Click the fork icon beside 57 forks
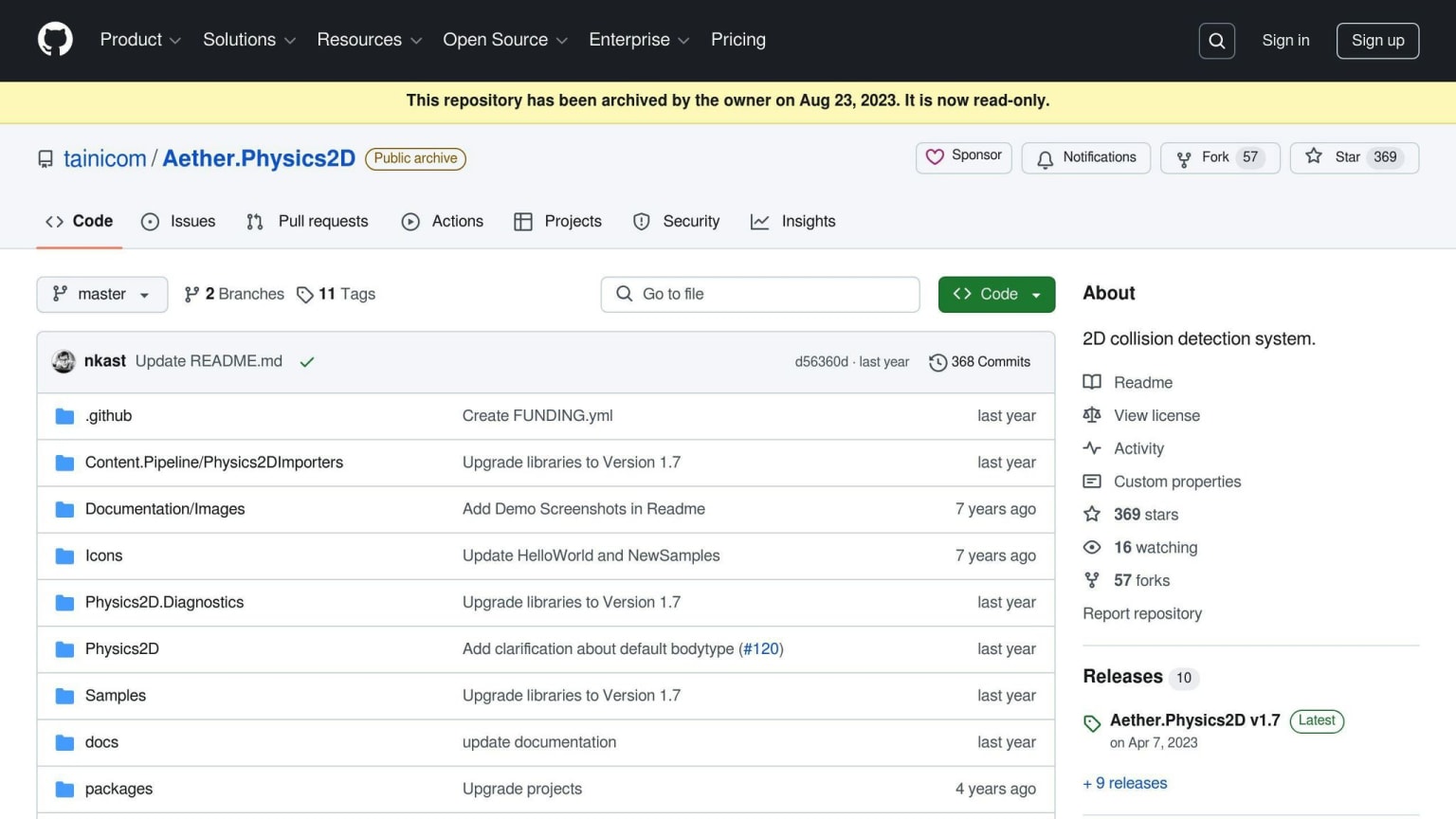Viewport: 1456px width, 819px height. 1092,580
